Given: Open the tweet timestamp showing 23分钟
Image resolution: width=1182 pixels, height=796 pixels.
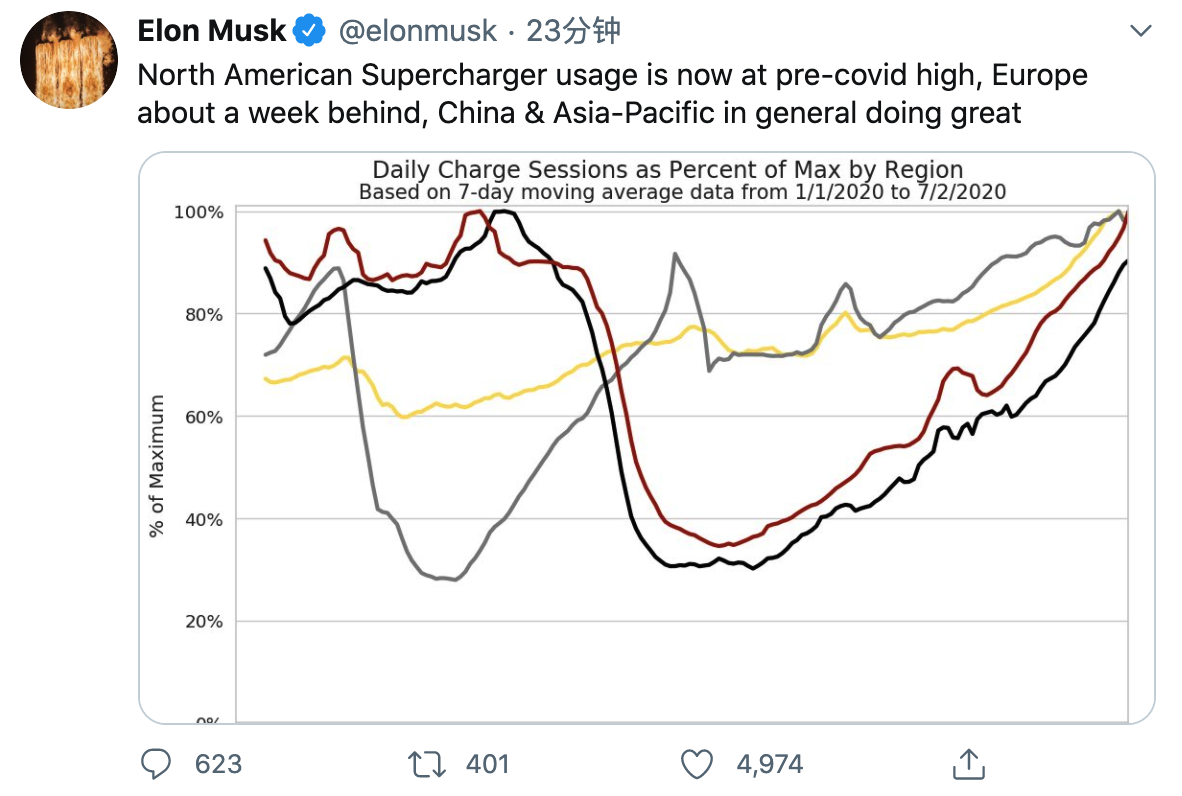Looking at the screenshot, I should (x=573, y=32).
